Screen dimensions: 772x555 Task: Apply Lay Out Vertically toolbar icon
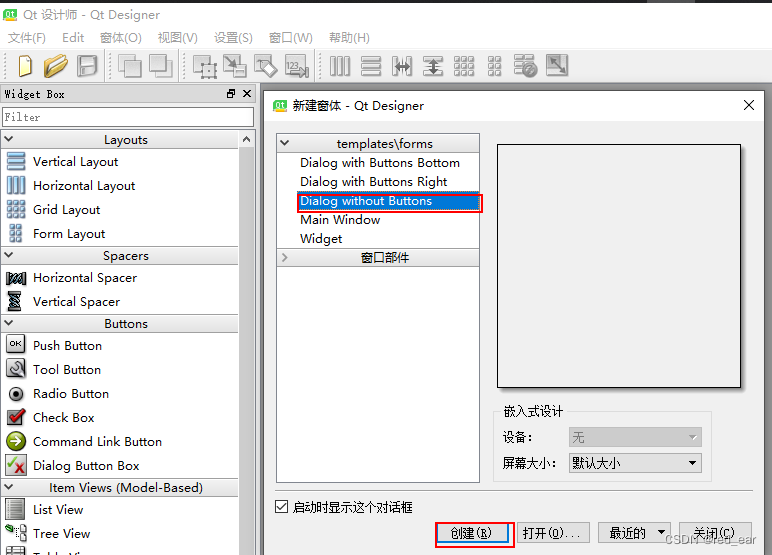[x=371, y=66]
